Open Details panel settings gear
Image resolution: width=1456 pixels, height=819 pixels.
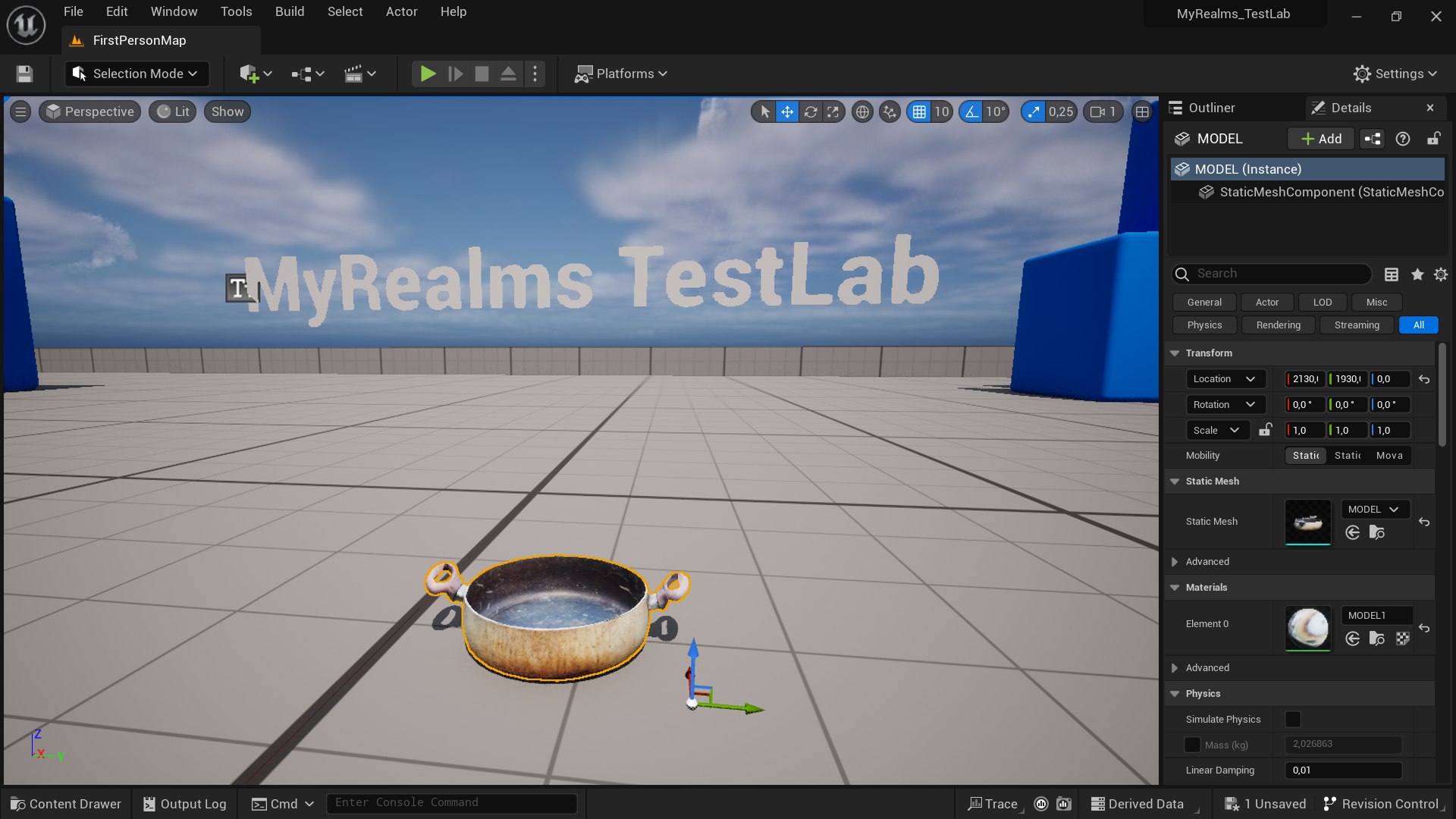pyautogui.click(x=1441, y=275)
